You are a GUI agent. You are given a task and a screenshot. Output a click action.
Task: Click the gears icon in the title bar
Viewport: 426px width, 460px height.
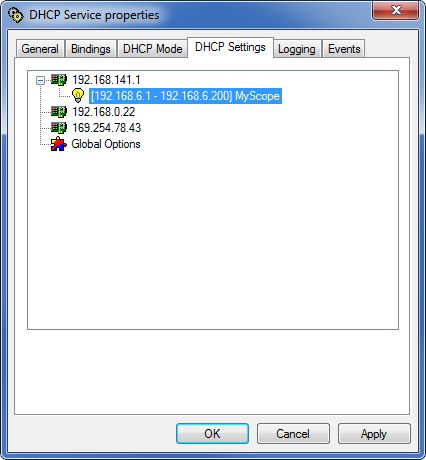16,15
